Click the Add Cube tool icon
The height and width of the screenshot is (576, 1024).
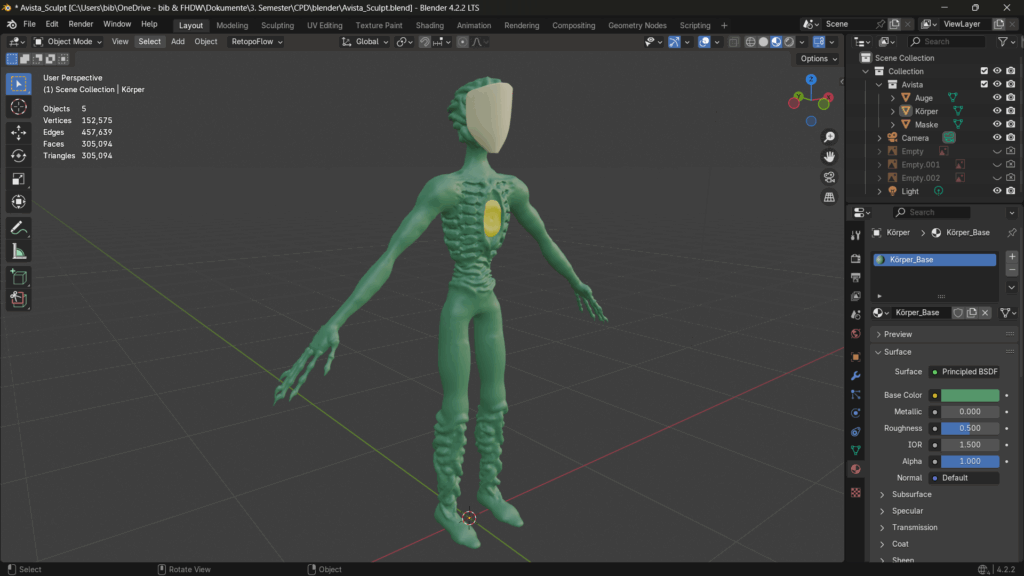[18, 276]
